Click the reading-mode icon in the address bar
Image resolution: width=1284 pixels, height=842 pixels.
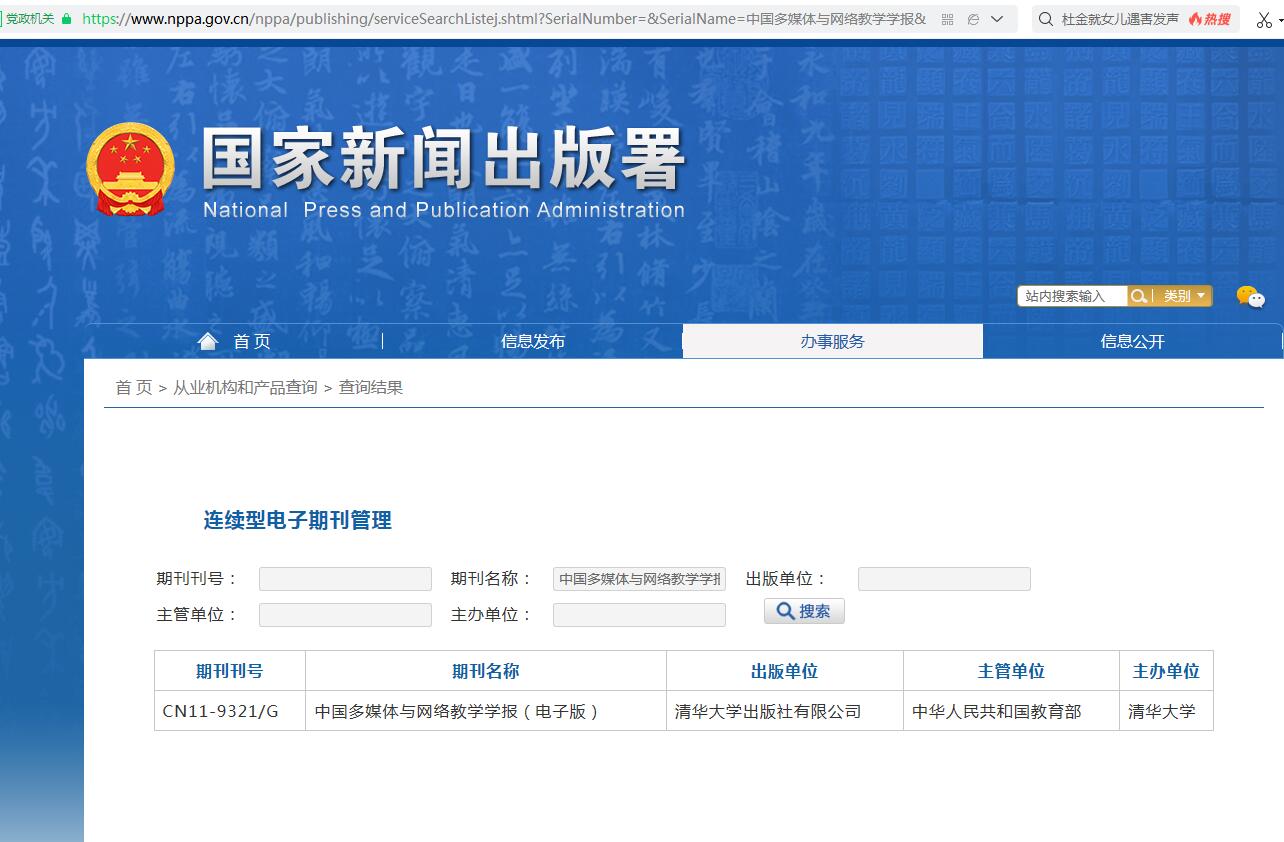[972, 18]
